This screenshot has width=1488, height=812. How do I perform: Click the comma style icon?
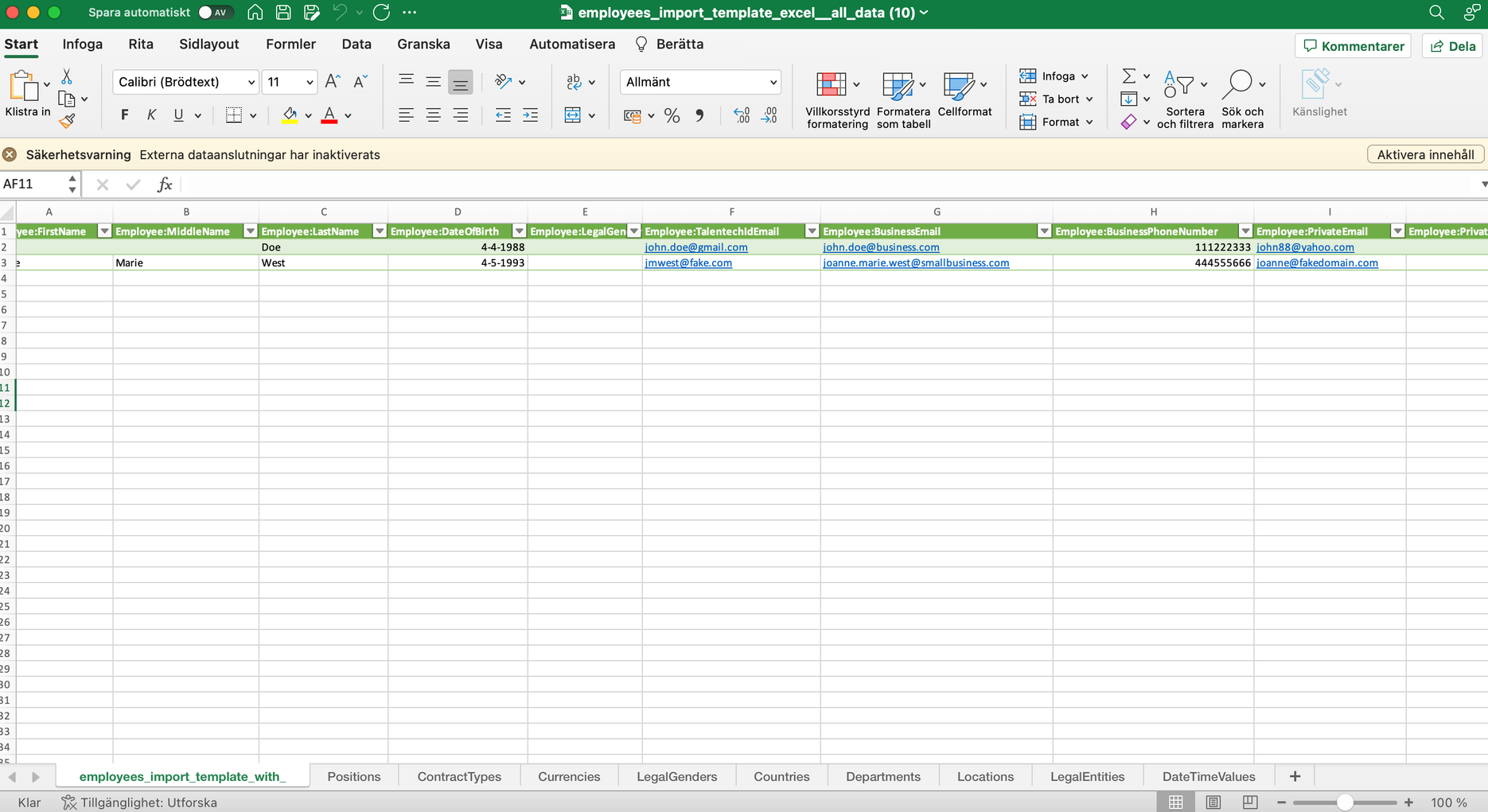pyautogui.click(x=699, y=116)
